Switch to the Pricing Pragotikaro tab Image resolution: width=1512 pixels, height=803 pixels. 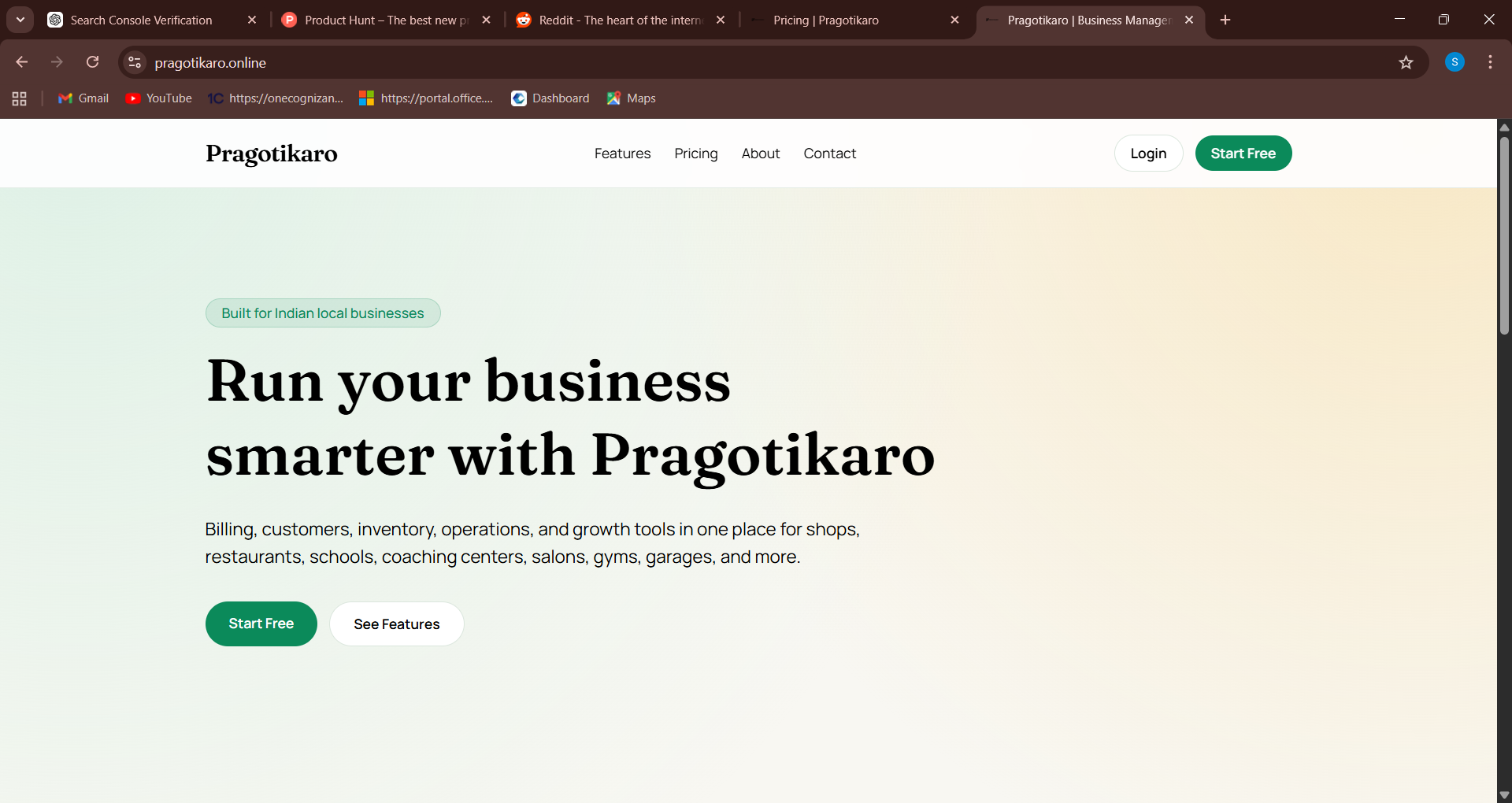pyautogui.click(x=825, y=20)
